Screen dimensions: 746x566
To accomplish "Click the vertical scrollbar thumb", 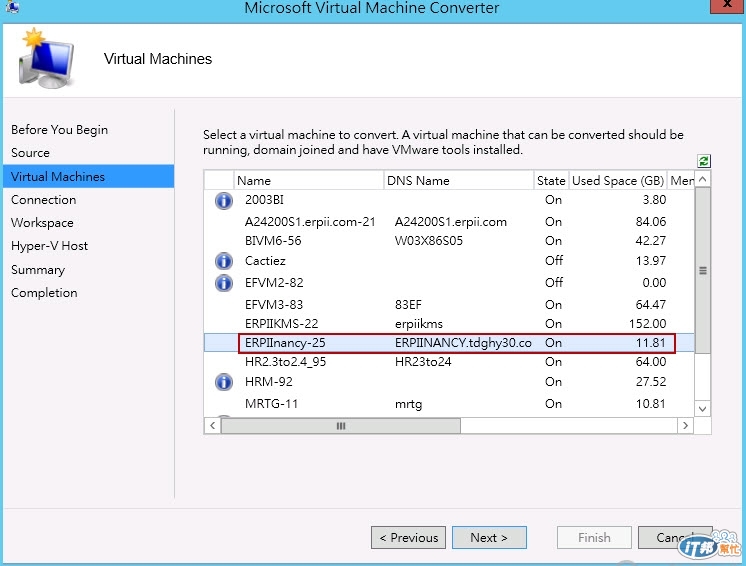I will point(703,270).
